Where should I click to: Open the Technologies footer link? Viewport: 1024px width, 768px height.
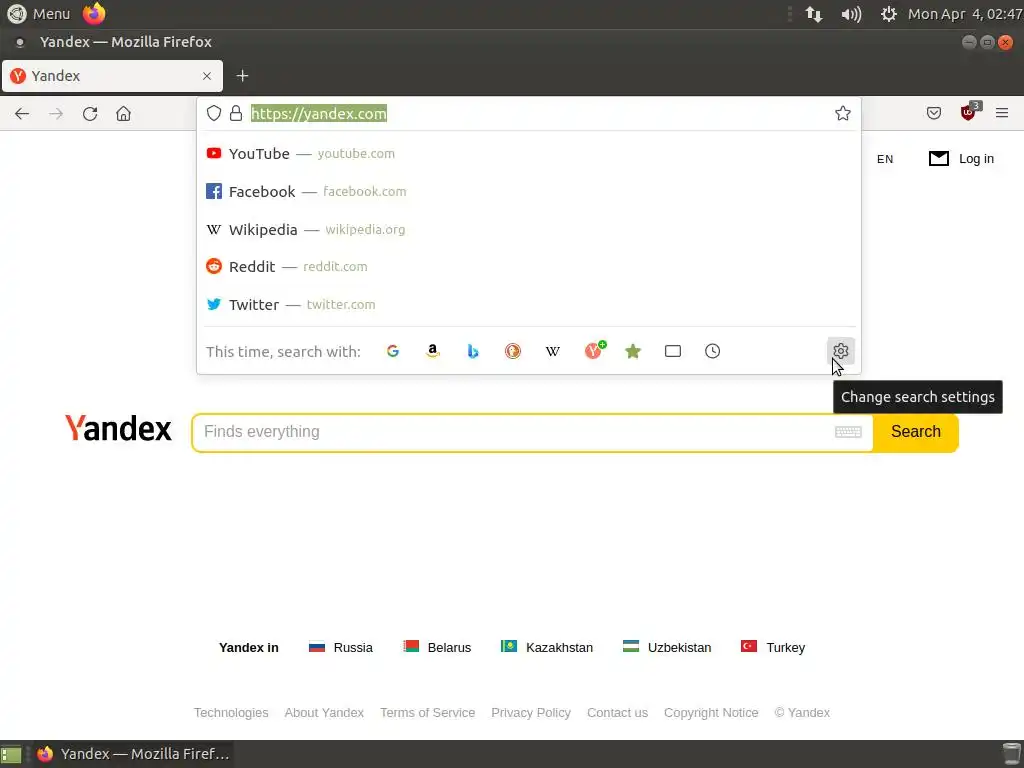[231, 712]
